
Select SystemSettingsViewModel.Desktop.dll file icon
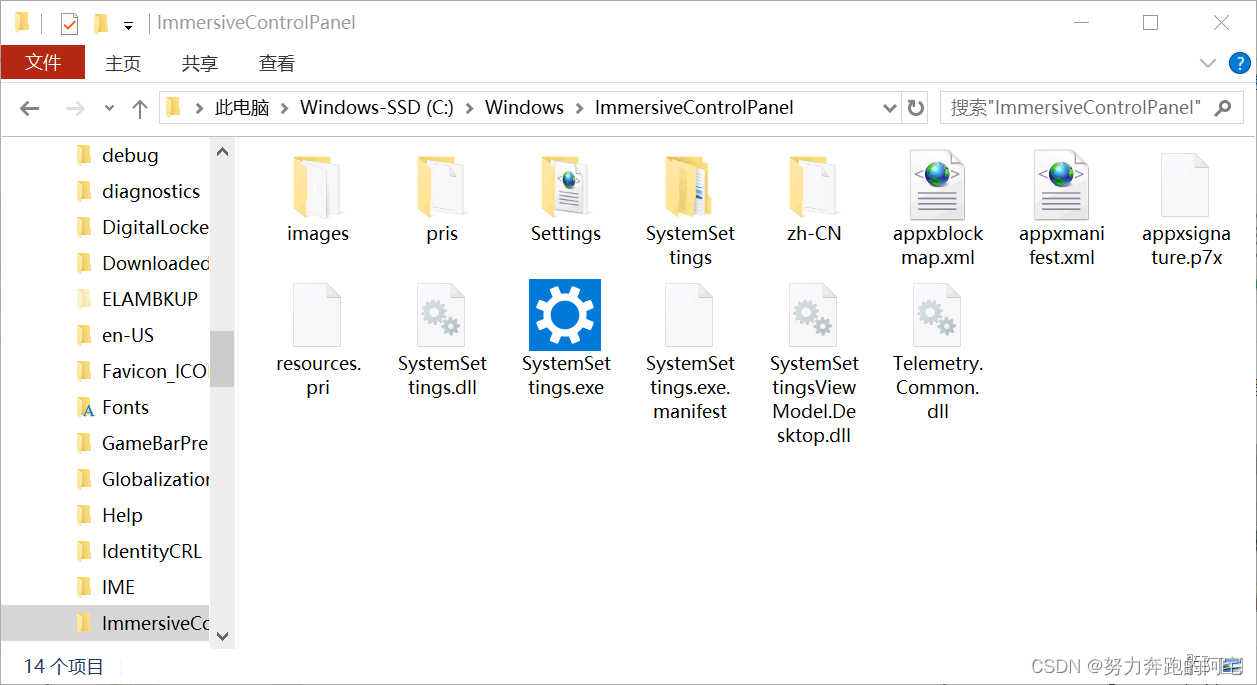(813, 315)
